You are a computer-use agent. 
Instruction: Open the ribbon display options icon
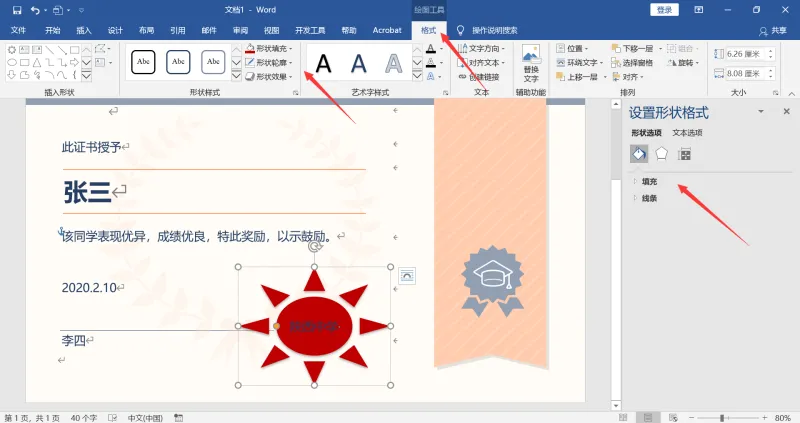coord(698,10)
